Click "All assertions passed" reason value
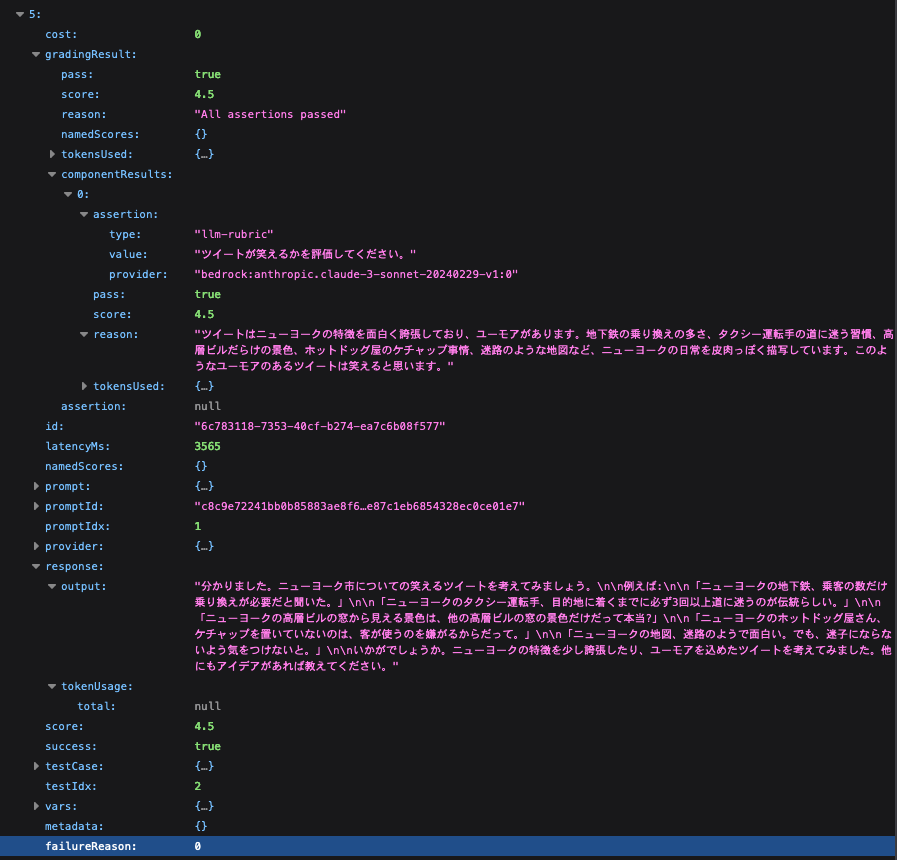 [270, 114]
